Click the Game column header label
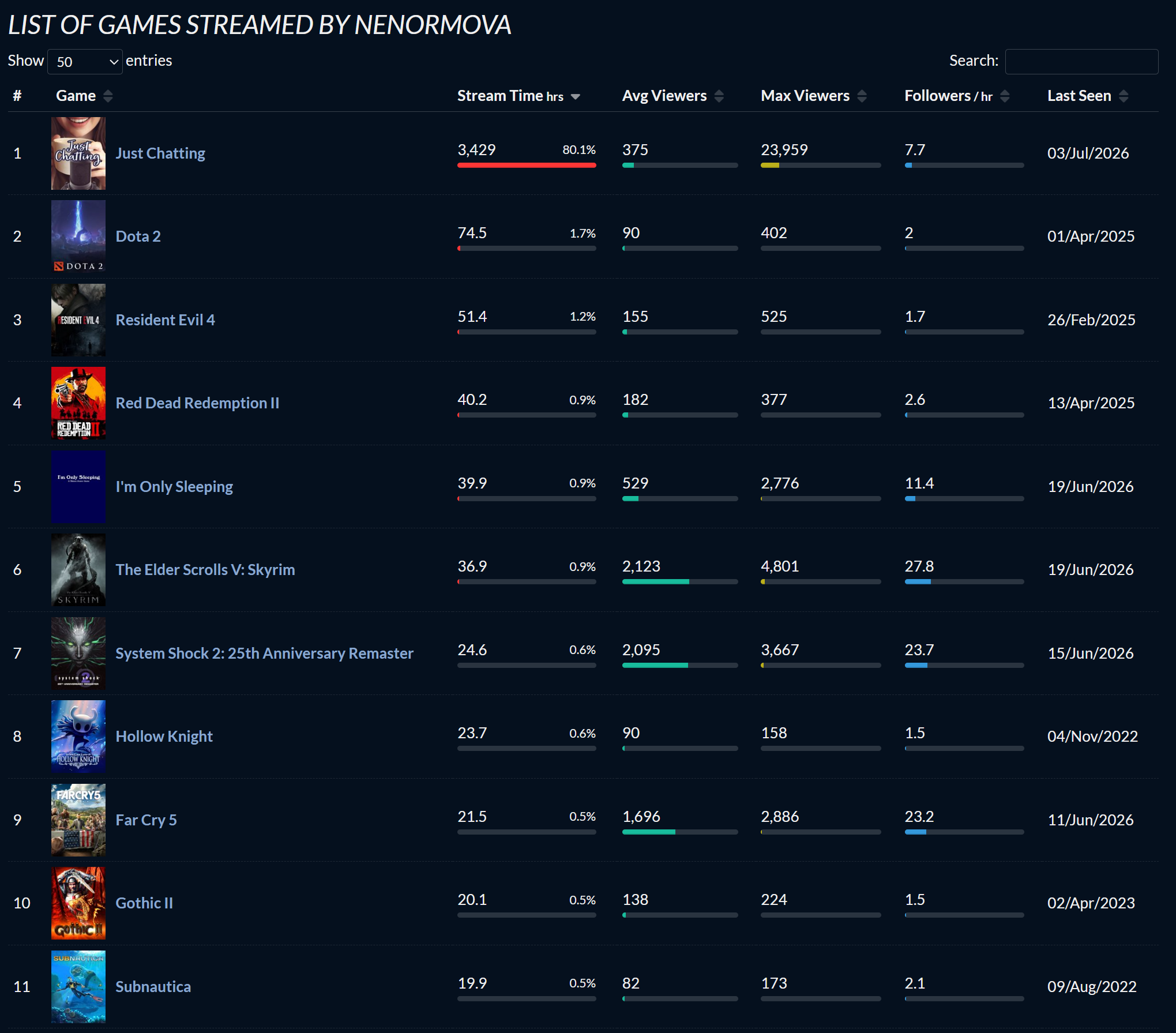 click(76, 96)
